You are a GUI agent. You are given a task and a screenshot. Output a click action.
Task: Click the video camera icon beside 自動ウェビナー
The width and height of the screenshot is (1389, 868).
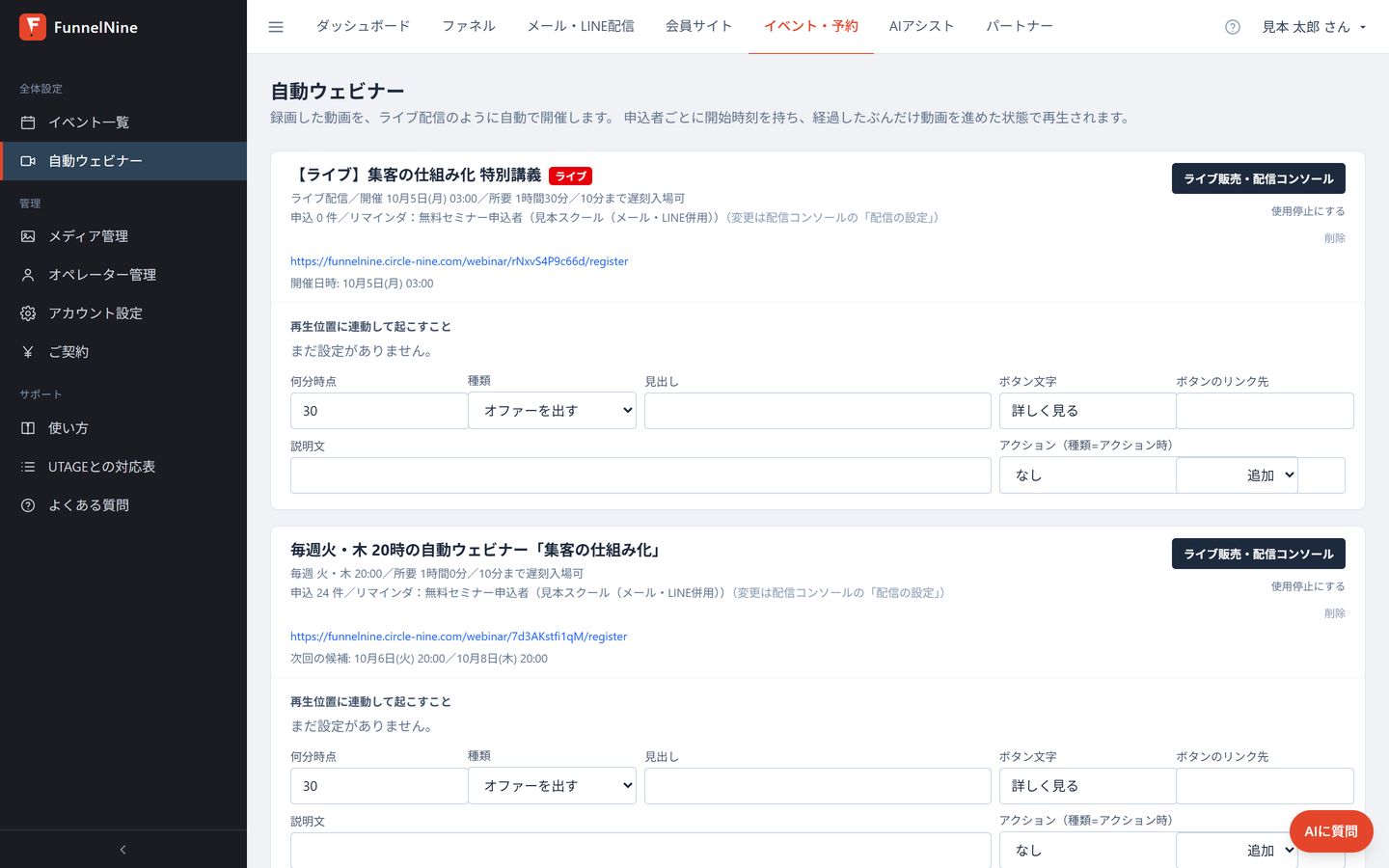(28, 161)
